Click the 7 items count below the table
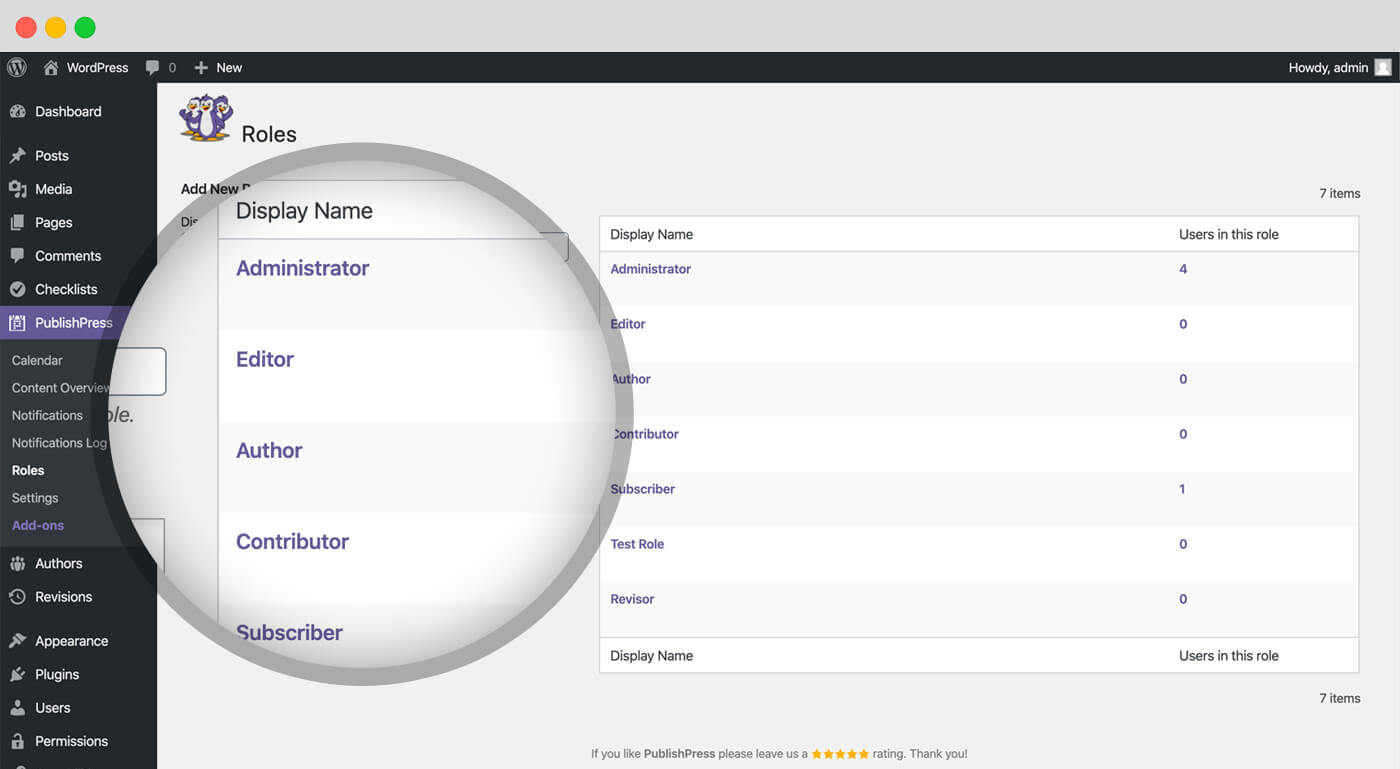1400x769 pixels. click(1340, 698)
